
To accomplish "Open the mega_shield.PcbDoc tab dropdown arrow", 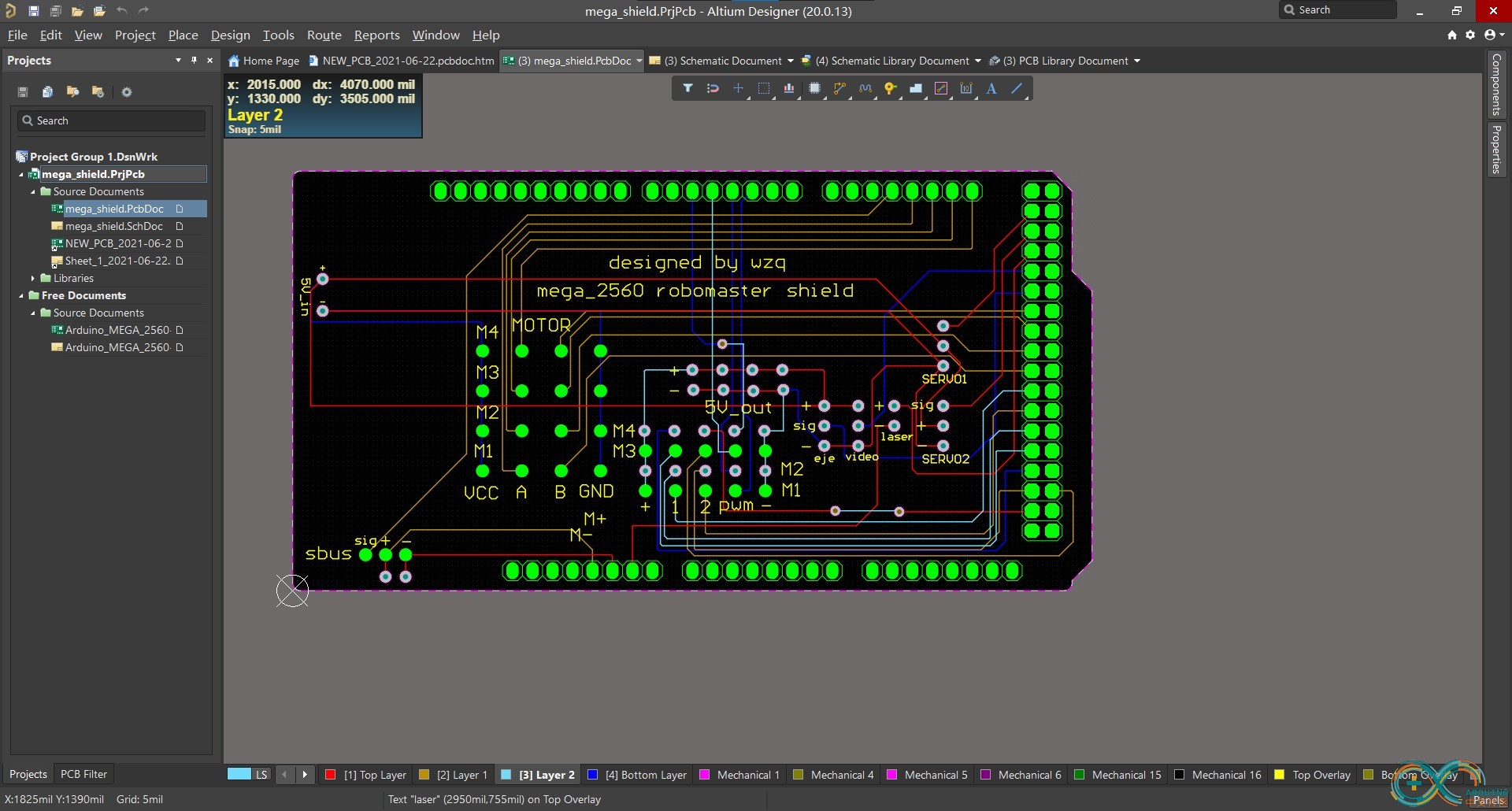I will (639, 61).
